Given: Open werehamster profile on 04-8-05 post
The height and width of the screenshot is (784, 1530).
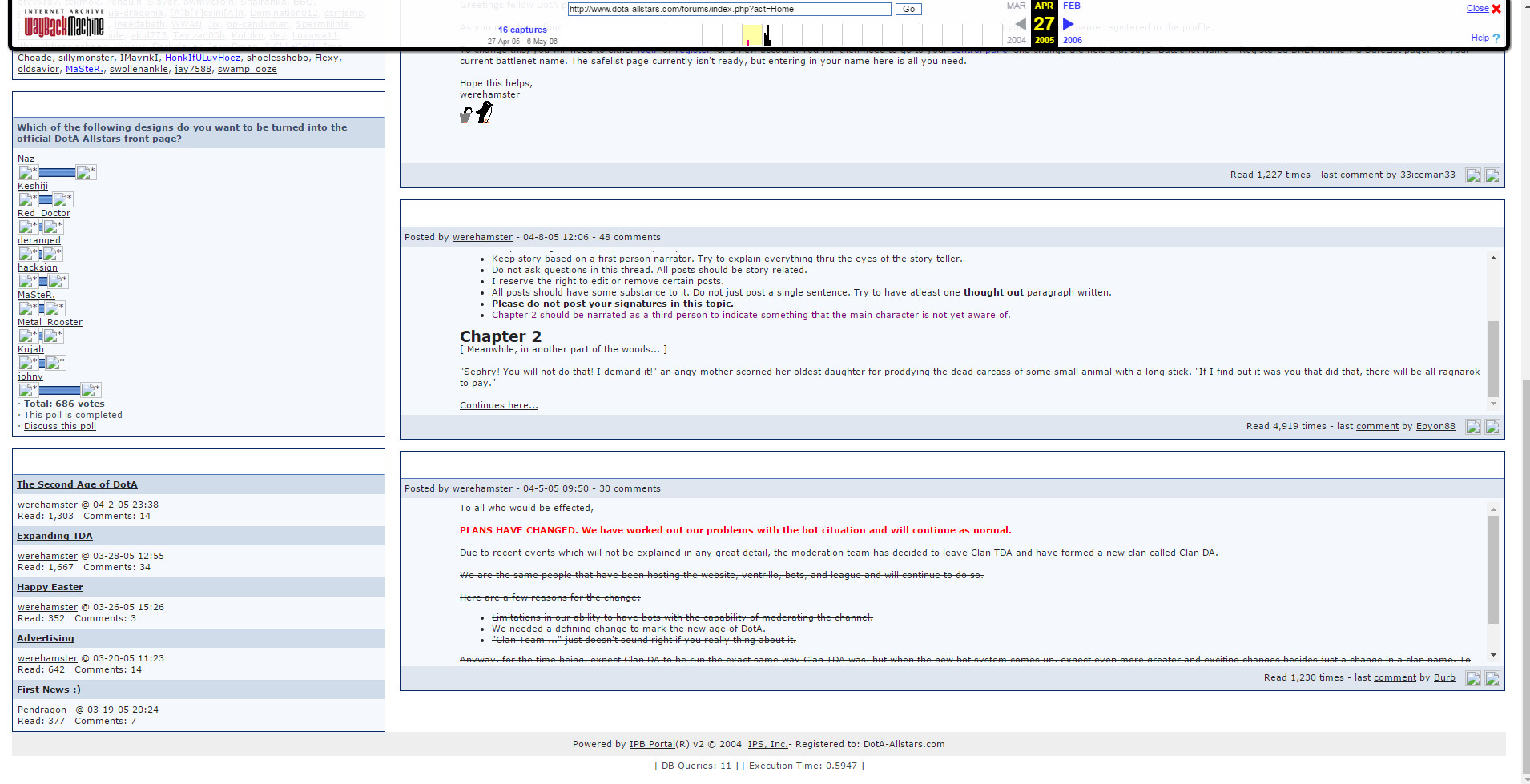Looking at the screenshot, I should 482,237.
